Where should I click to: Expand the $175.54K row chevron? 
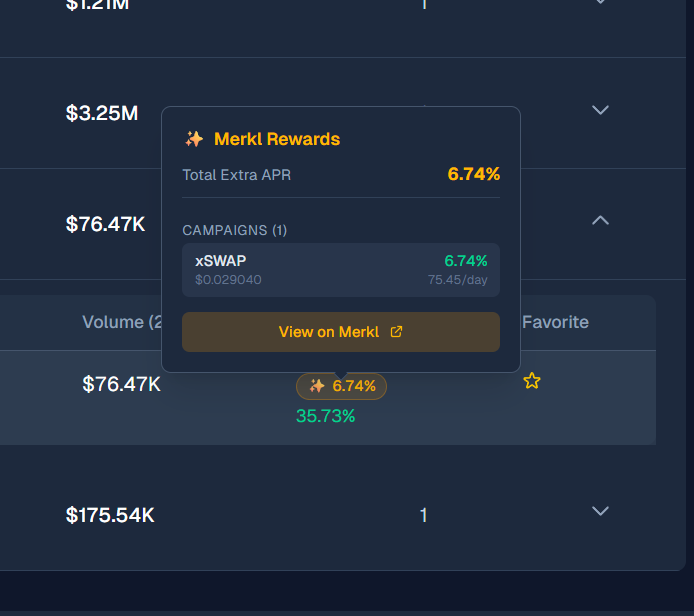tap(600, 511)
